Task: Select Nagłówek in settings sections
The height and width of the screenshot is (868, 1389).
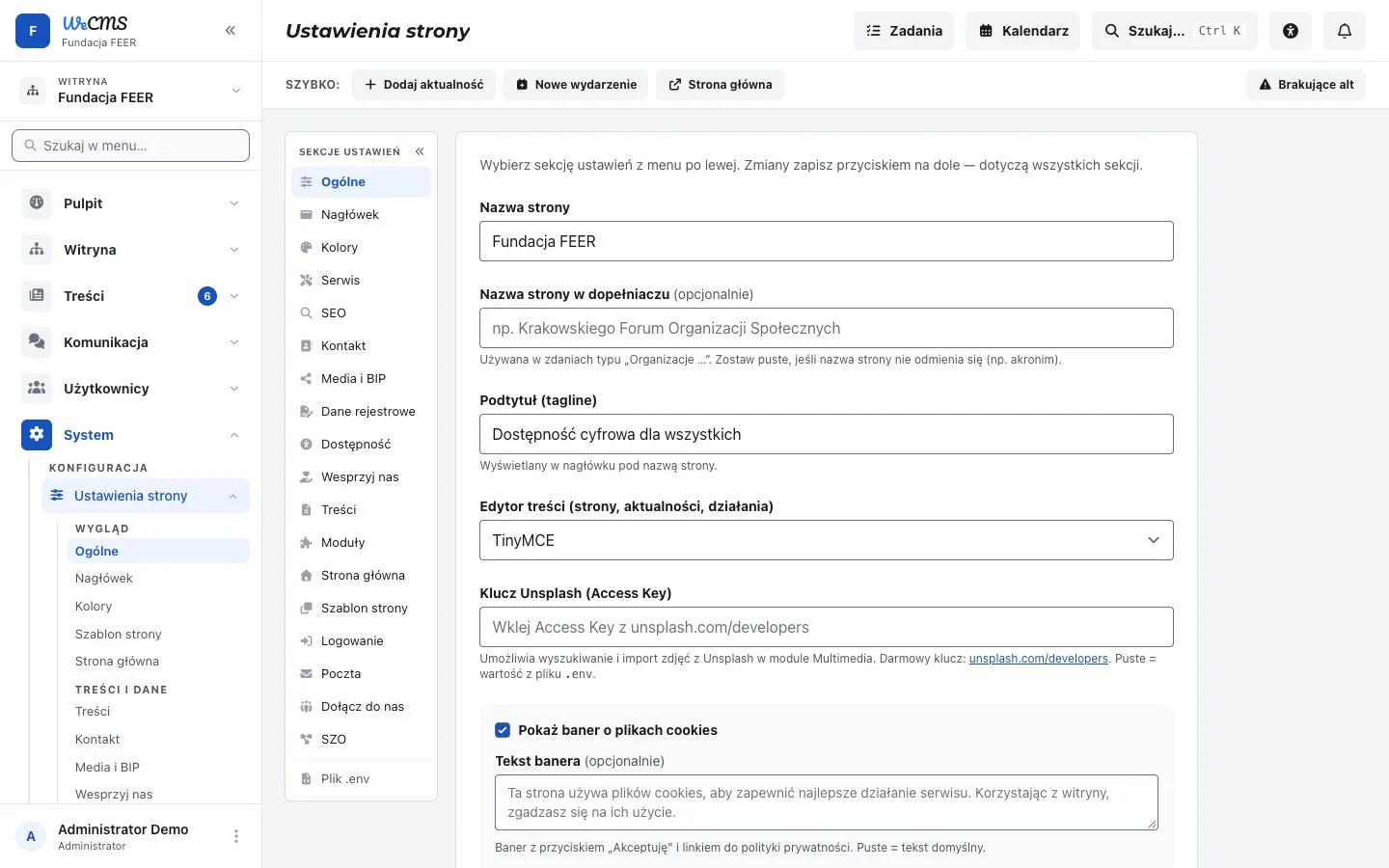Action: [361, 214]
